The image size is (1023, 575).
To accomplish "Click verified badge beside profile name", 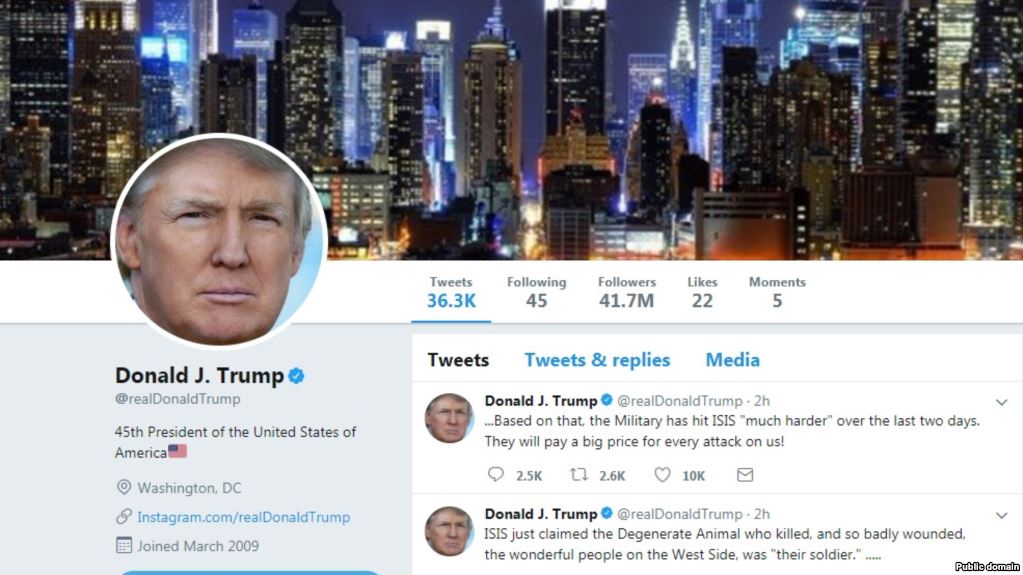I will coord(296,375).
